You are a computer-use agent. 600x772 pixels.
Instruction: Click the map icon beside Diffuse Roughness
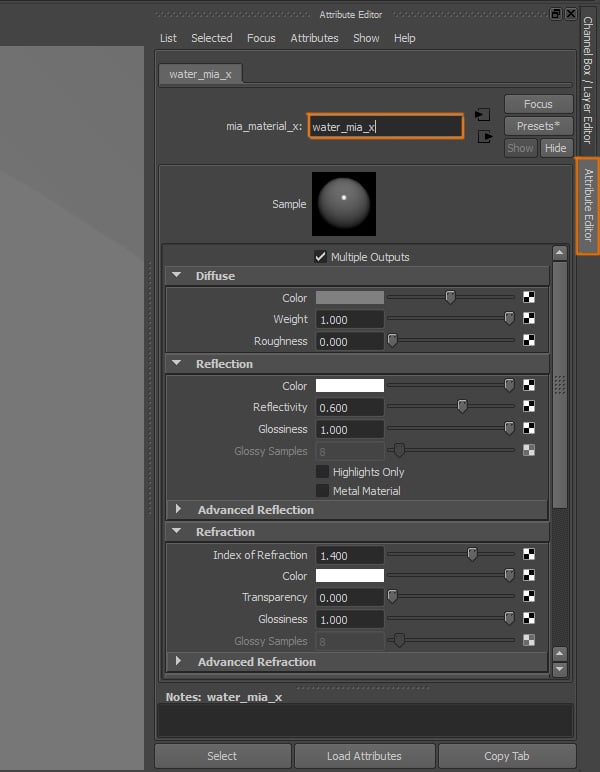point(529,341)
